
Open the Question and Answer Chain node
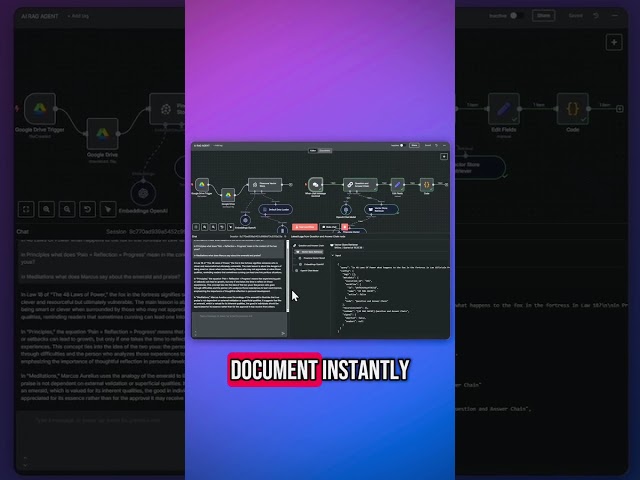360,184
